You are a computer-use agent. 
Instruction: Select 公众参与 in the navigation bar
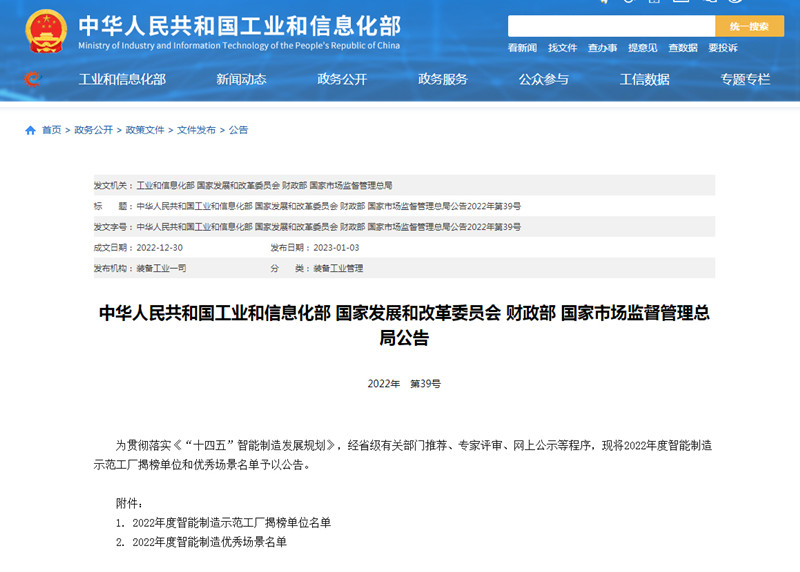tap(544, 80)
